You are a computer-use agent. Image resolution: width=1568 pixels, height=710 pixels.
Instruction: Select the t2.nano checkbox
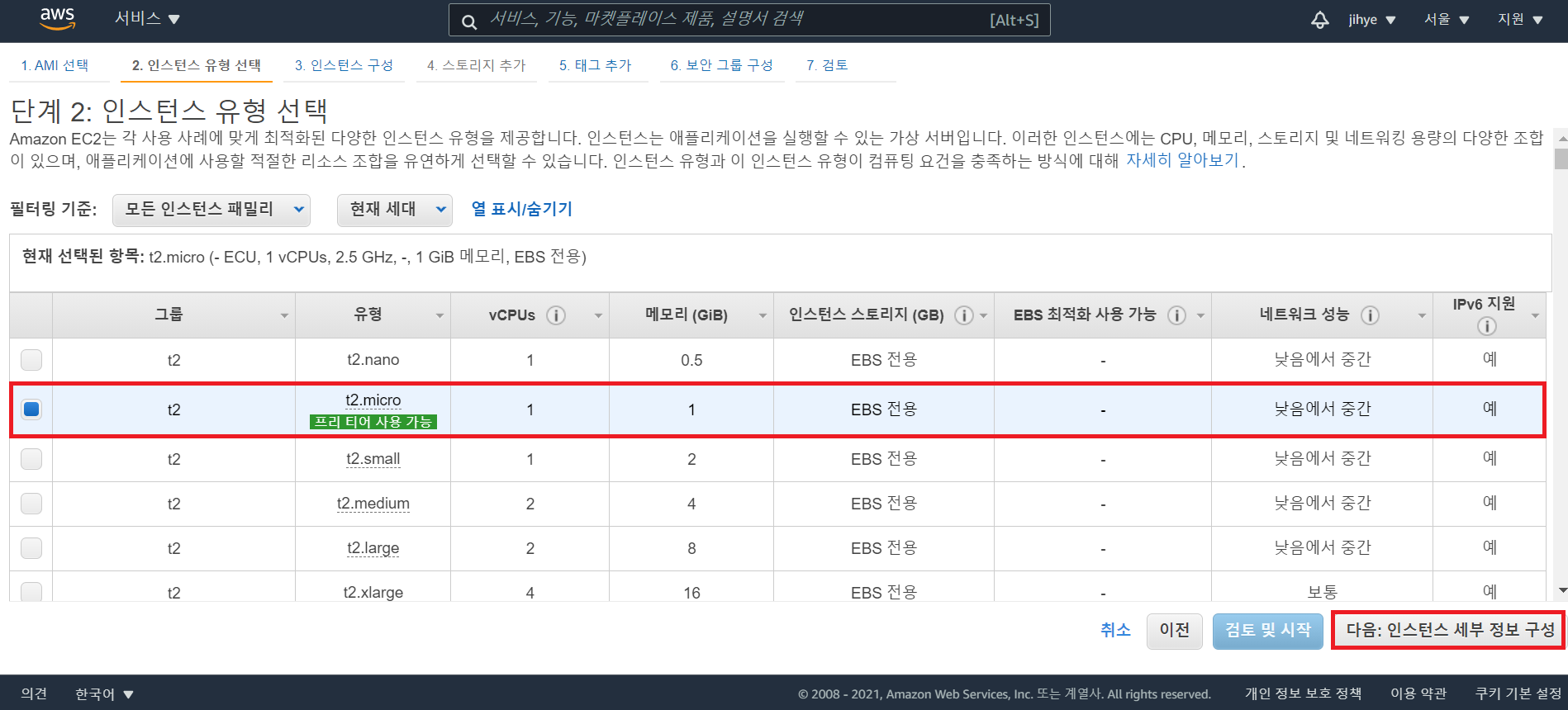pyautogui.click(x=31, y=360)
